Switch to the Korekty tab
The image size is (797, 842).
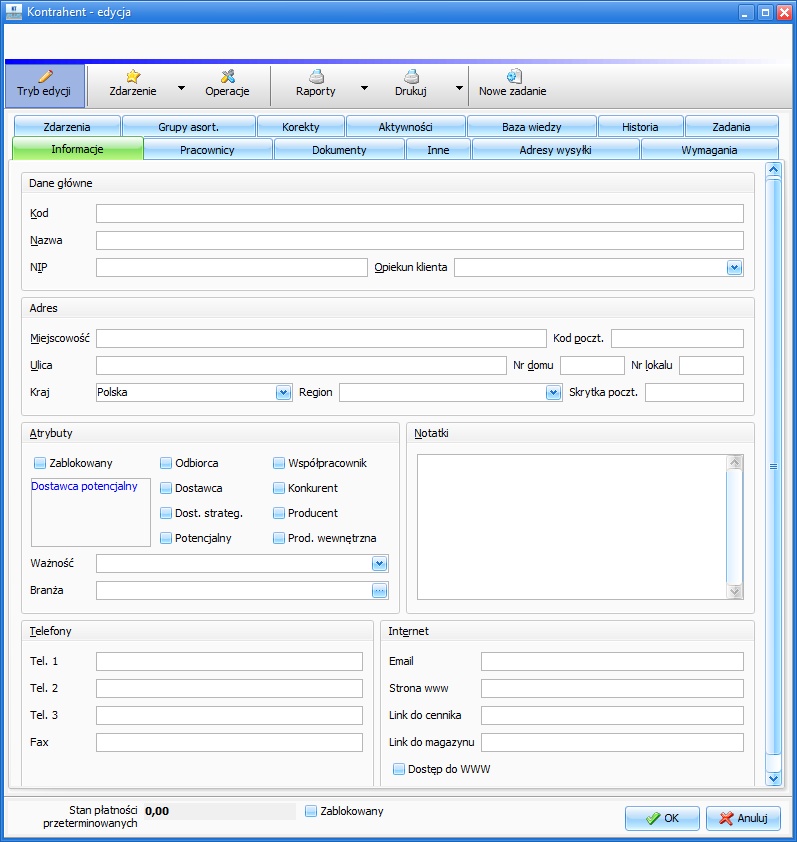tap(301, 127)
